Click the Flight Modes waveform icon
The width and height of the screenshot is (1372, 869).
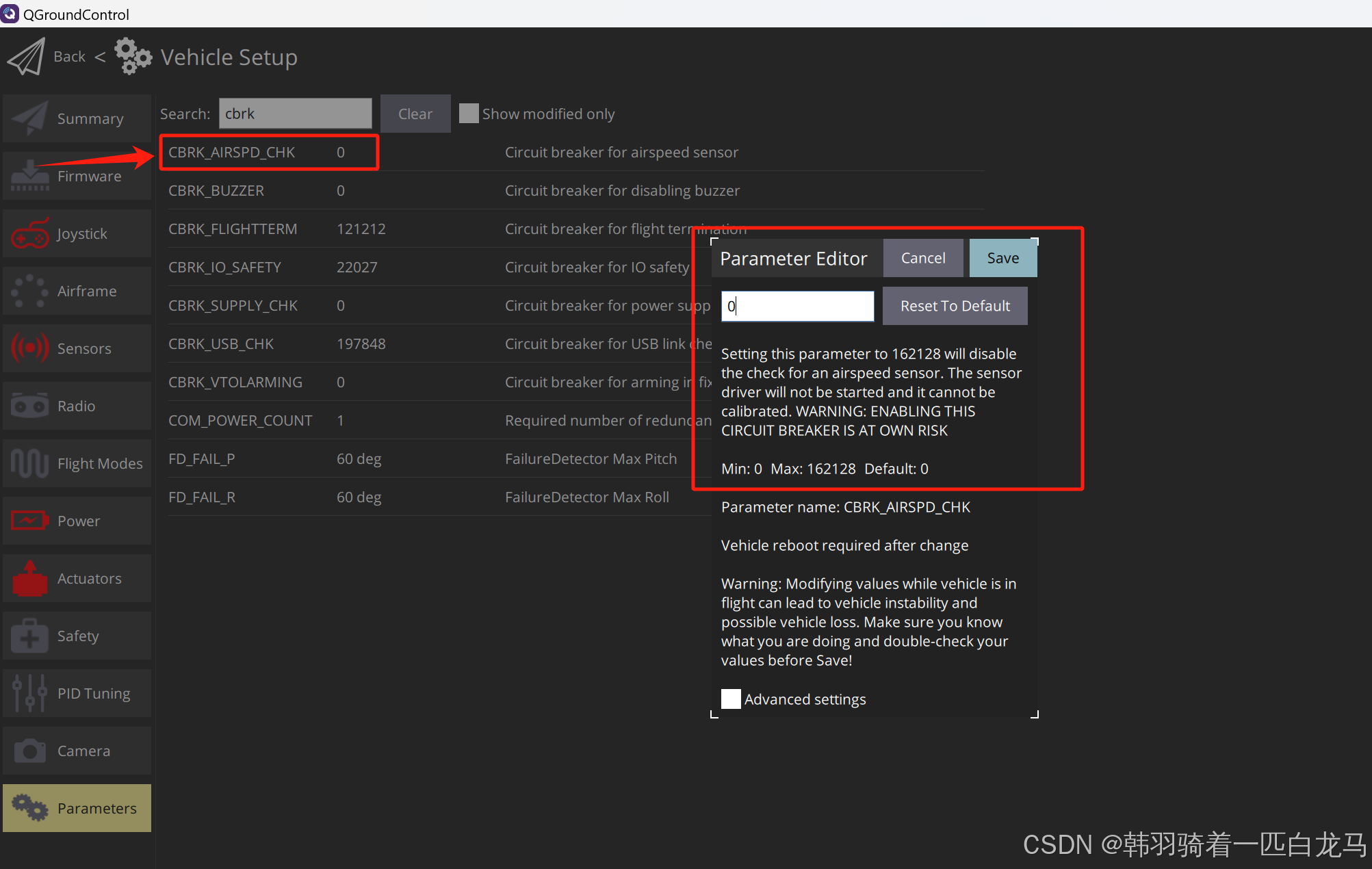pyautogui.click(x=29, y=463)
